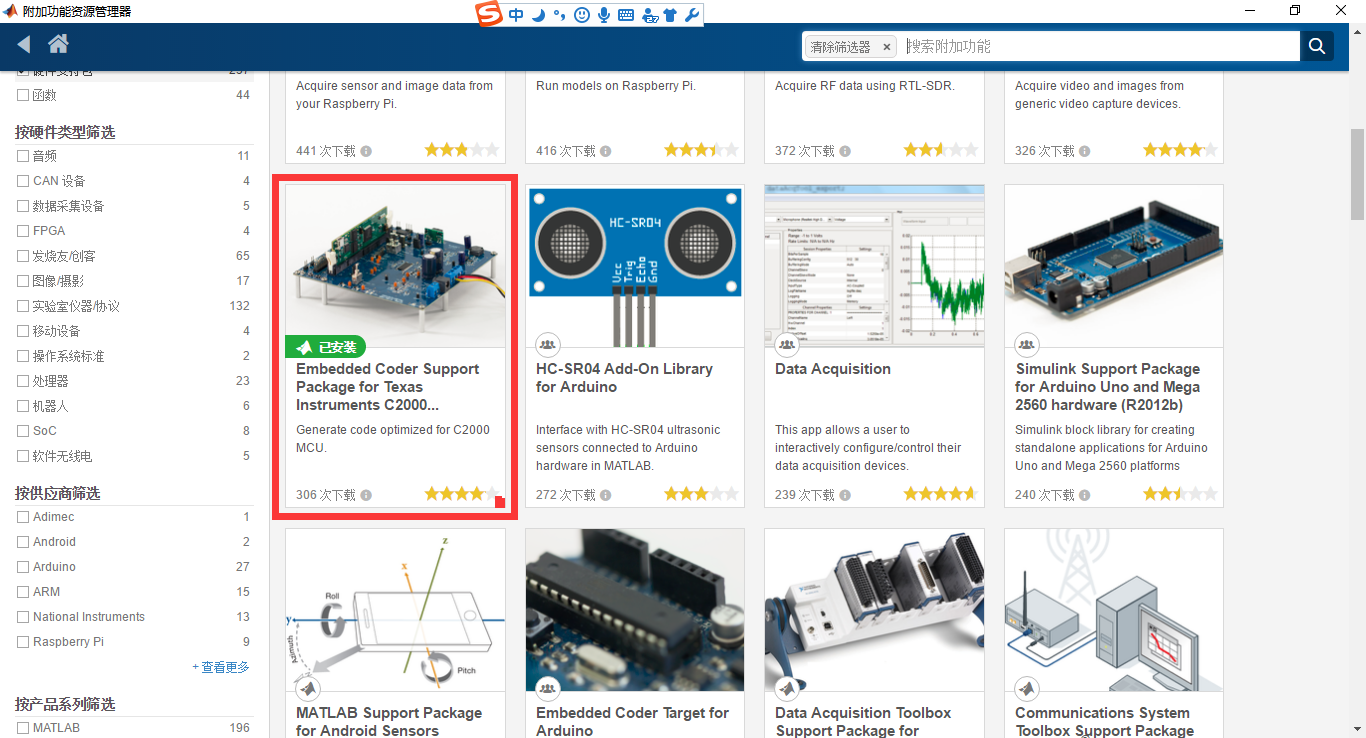Check the 机器人 filter checkbox

[x=23, y=407]
